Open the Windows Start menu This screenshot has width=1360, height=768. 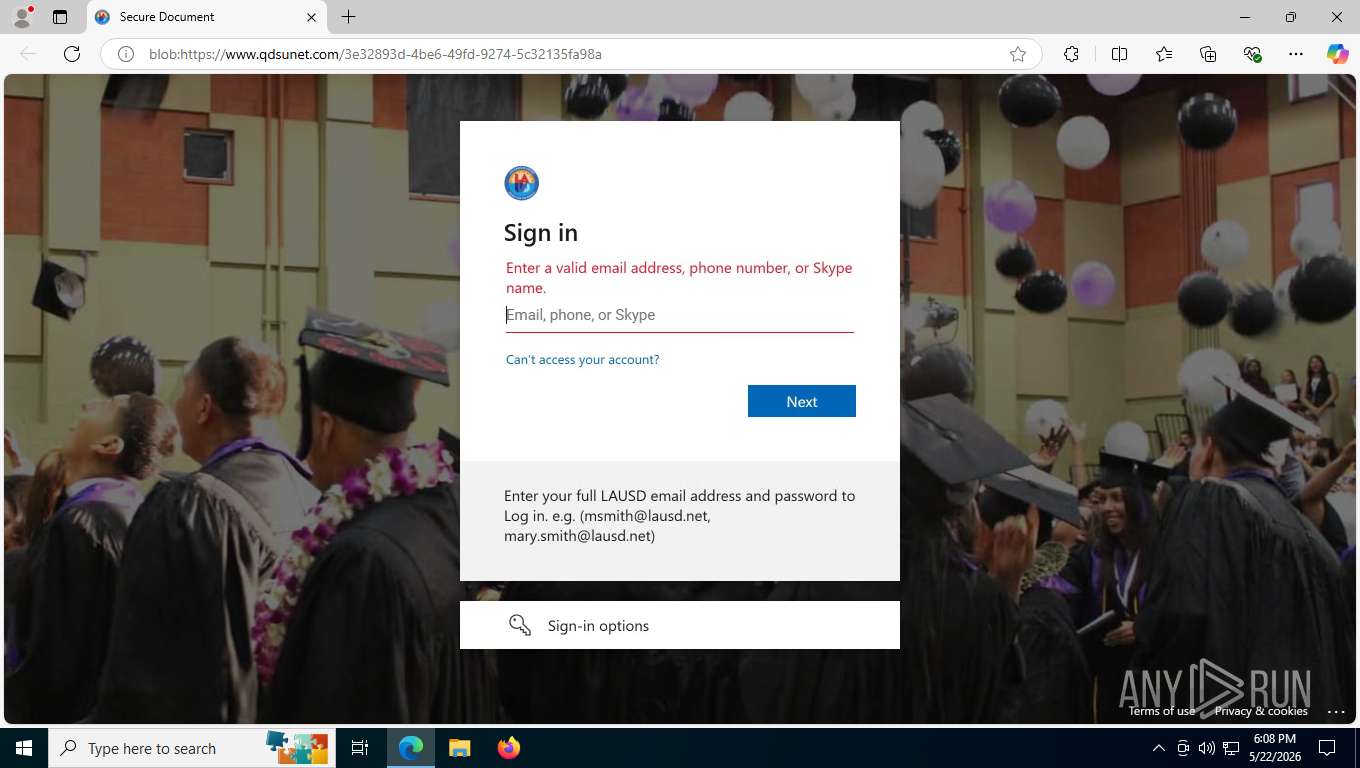click(x=24, y=748)
